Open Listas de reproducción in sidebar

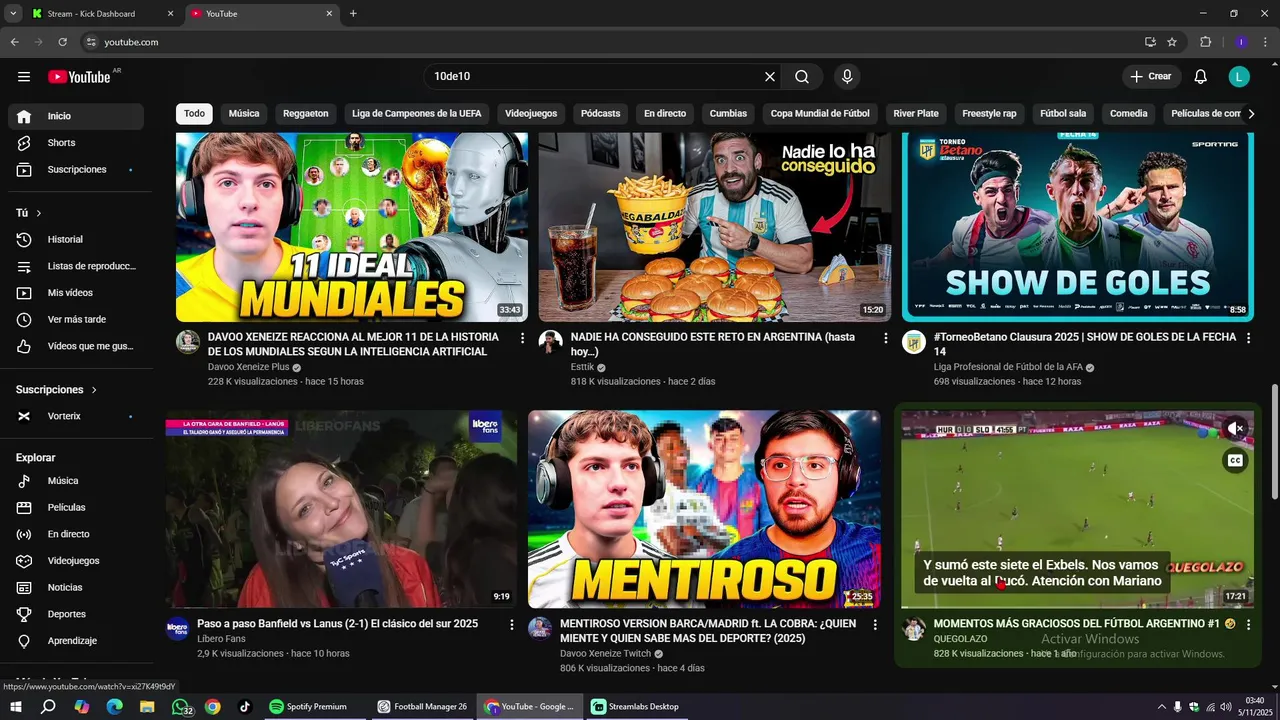76,266
